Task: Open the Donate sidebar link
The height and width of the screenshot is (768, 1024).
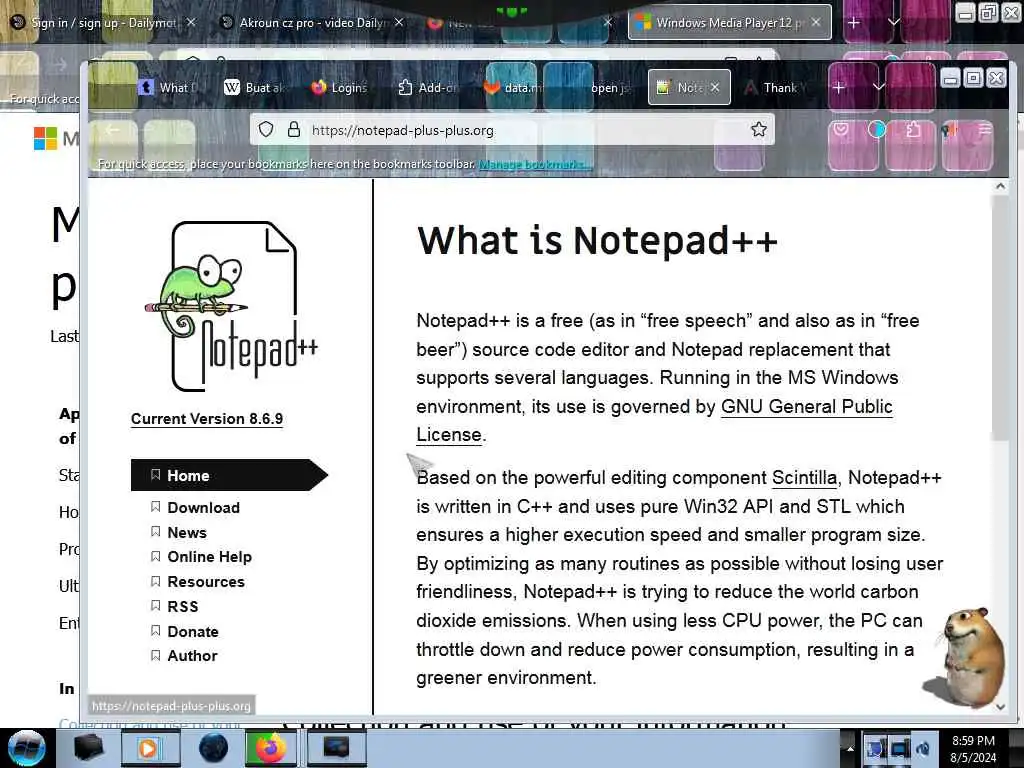Action: coord(193,632)
